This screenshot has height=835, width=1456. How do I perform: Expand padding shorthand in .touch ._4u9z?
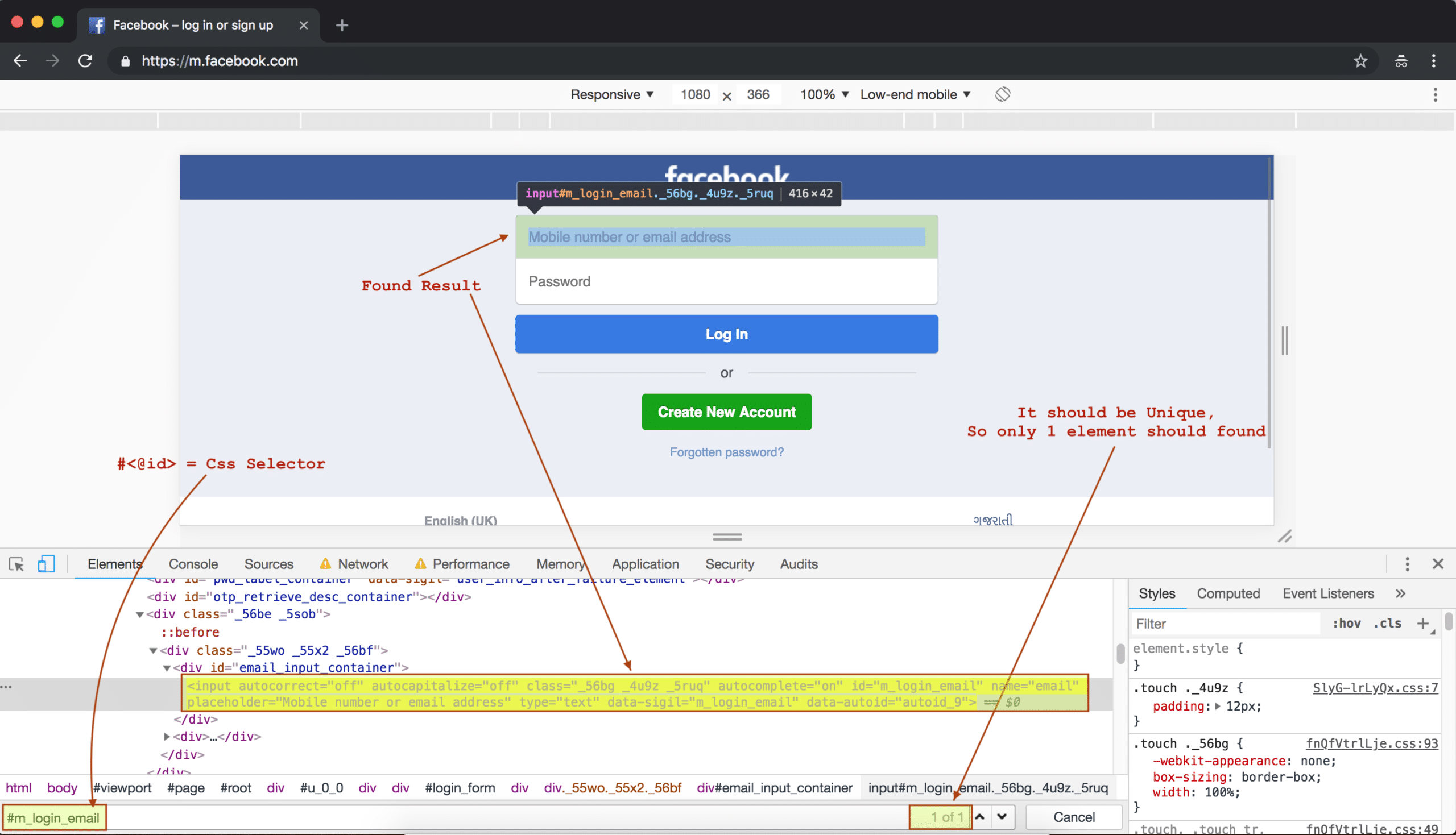pyautogui.click(x=1217, y=707)
